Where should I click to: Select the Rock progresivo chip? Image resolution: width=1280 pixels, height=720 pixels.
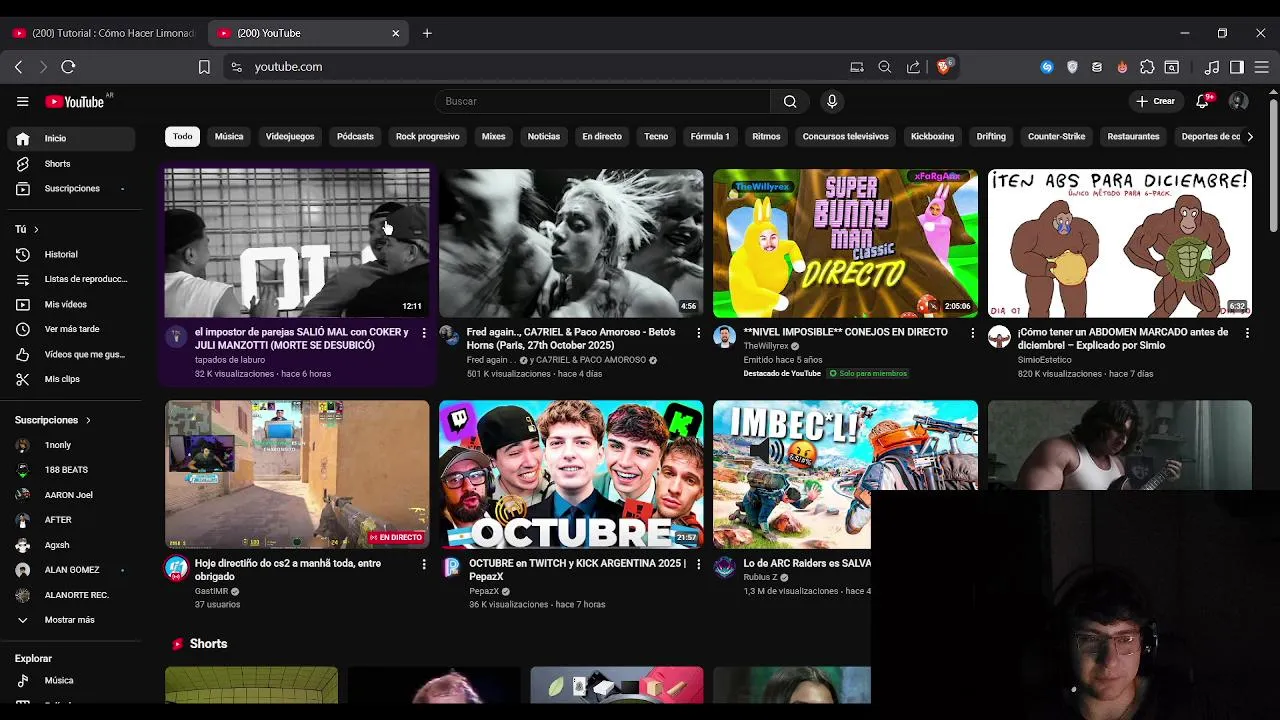point(427,136)
